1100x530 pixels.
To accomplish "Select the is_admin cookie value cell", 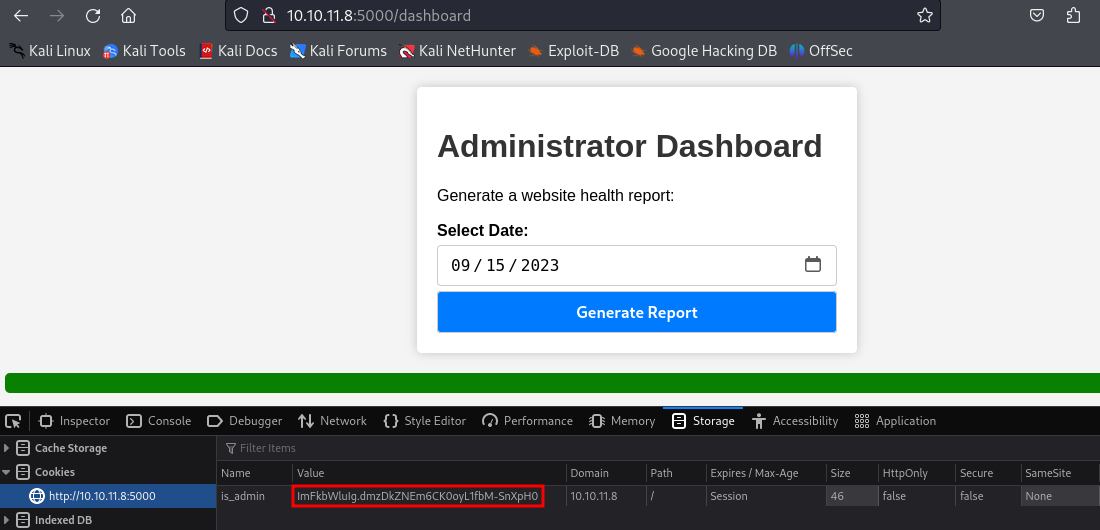I will pyautogui.click(x=418, y=496).
